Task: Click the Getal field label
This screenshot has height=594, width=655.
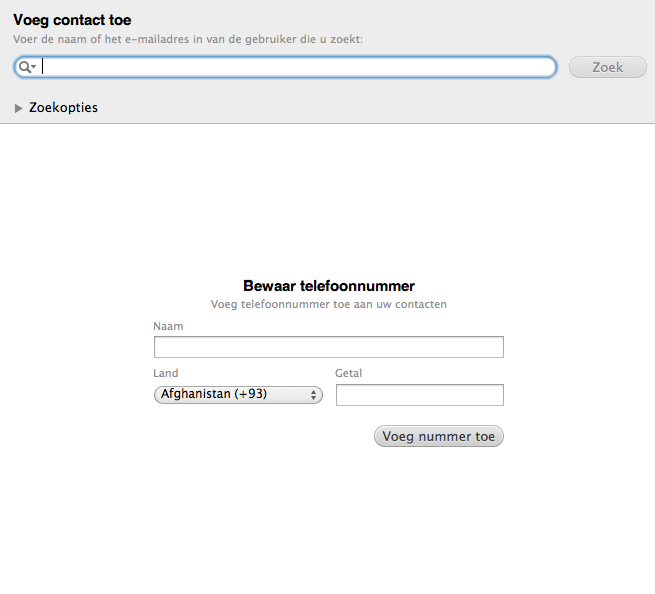Action: click(349, 373)
